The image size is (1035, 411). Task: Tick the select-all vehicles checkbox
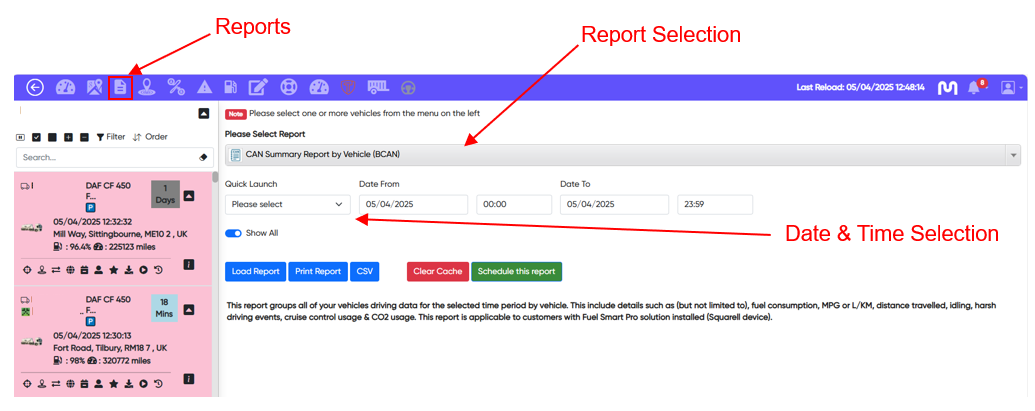point(37,137)
